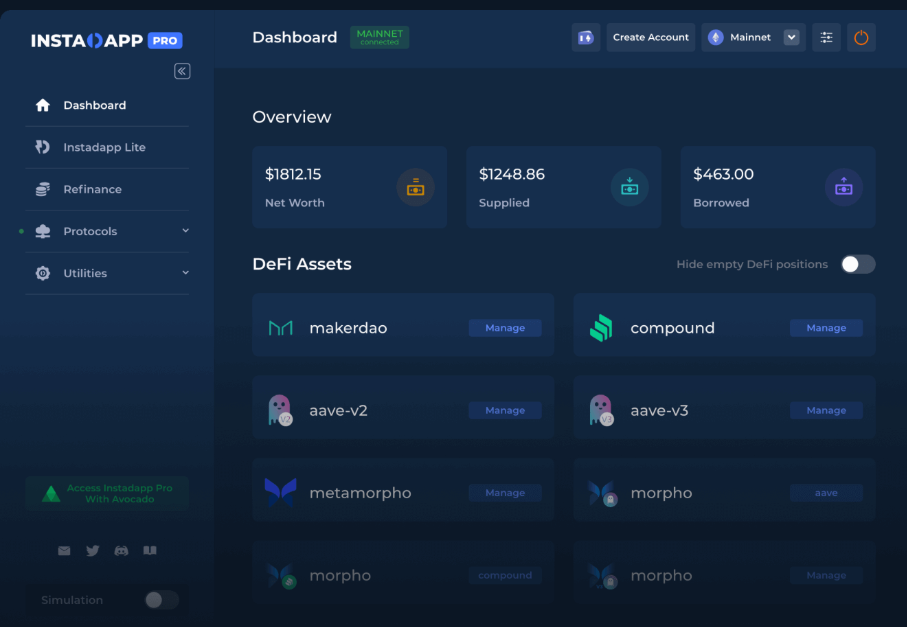This screenshot has height=627, width=907.
Task: Click Manage for makerdao
Action: pos(505,328)
